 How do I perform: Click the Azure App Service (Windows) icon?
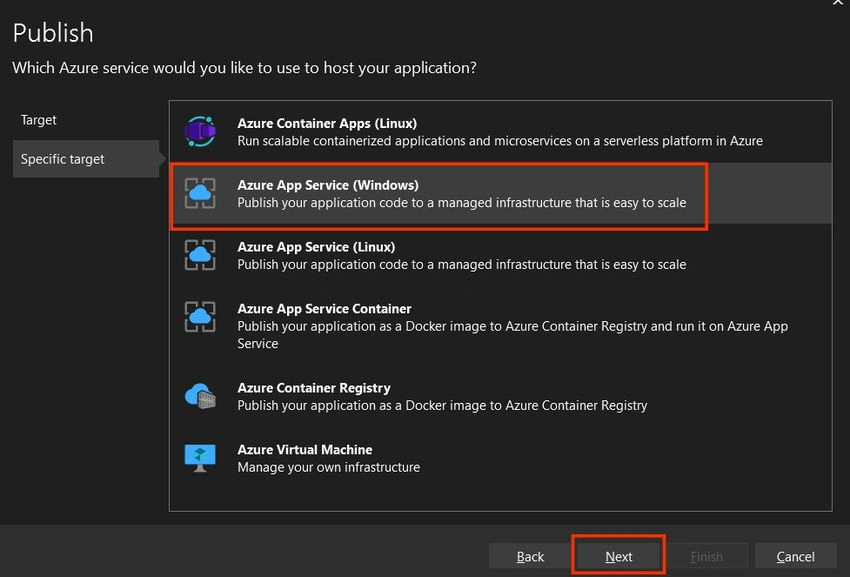(200, 193)
